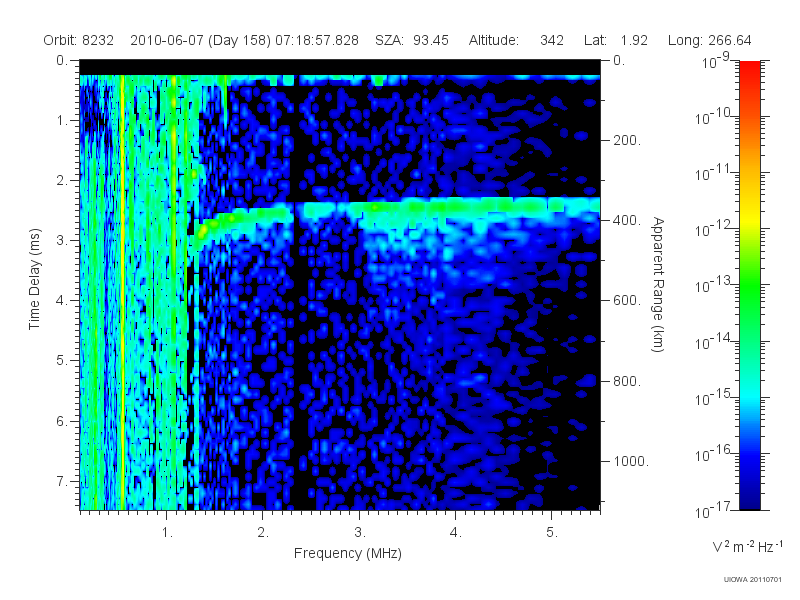Click the horizontal echo trace near 4 MHz

click(x=456, y=207)
